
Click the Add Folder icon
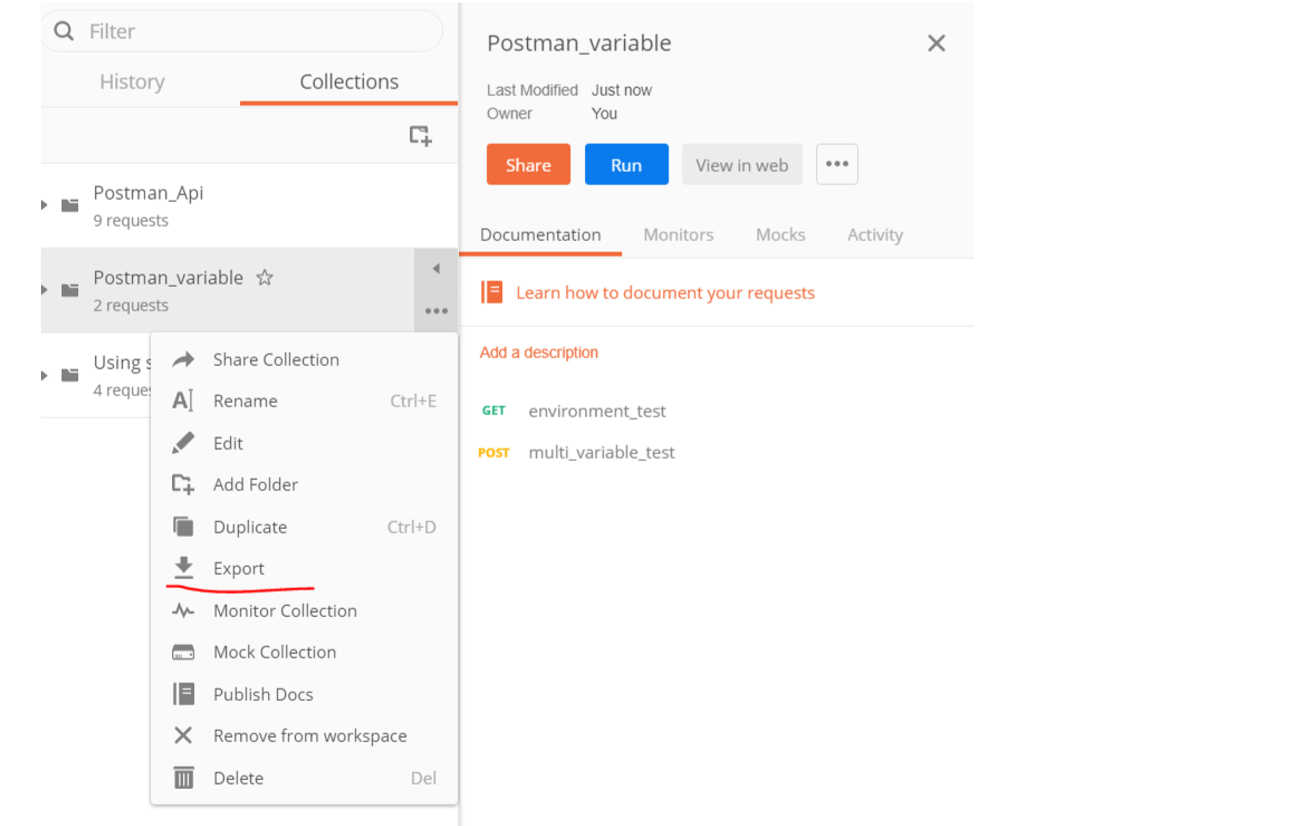coord(183,485)
